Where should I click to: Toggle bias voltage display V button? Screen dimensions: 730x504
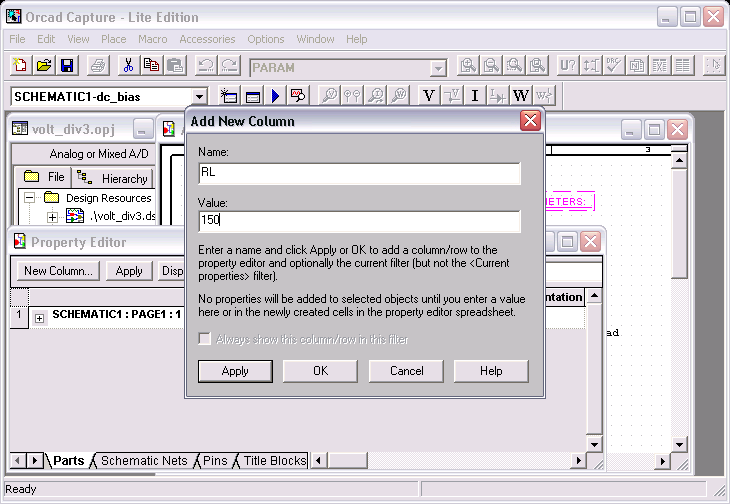[x=429, y=95]
